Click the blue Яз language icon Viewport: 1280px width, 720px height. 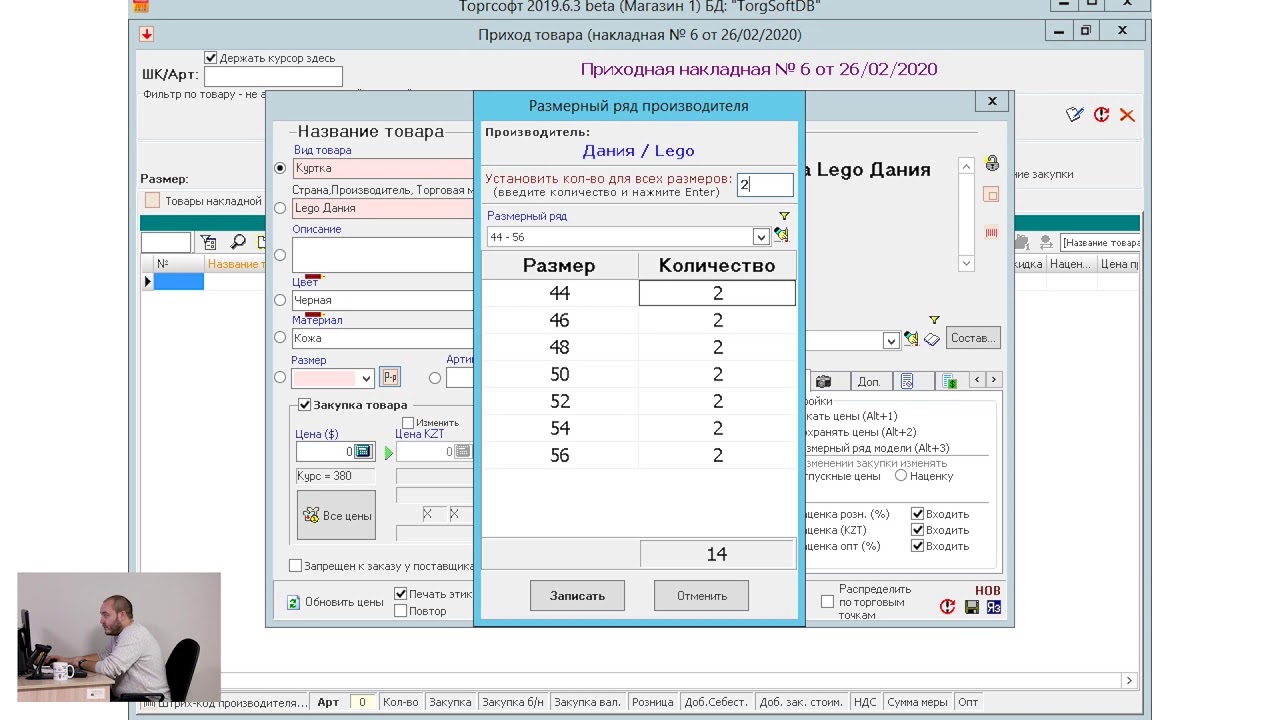(993, 607)
